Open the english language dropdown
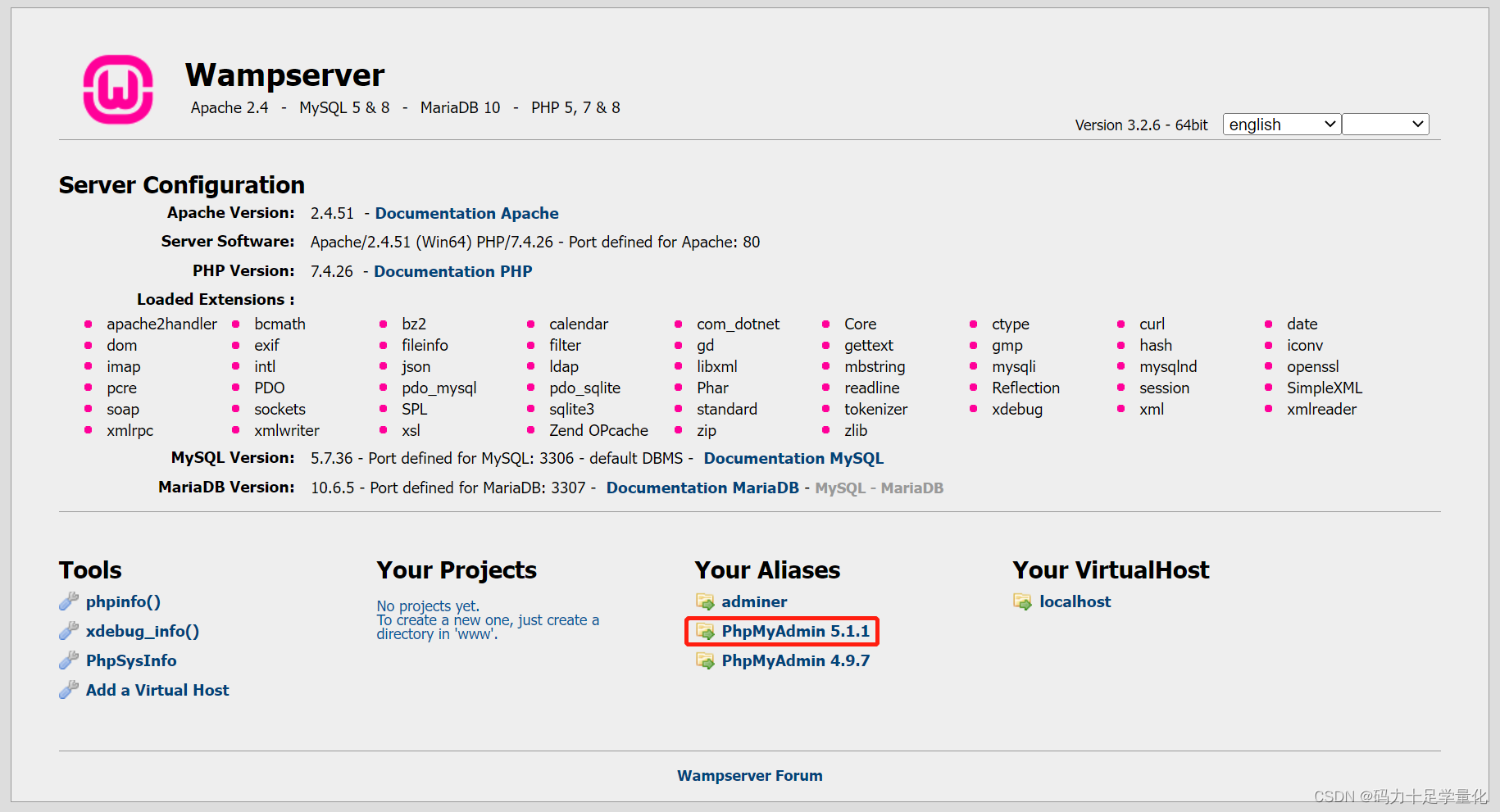The width and height of the screenshot is (1500, 812). (x=1282, y=125)
